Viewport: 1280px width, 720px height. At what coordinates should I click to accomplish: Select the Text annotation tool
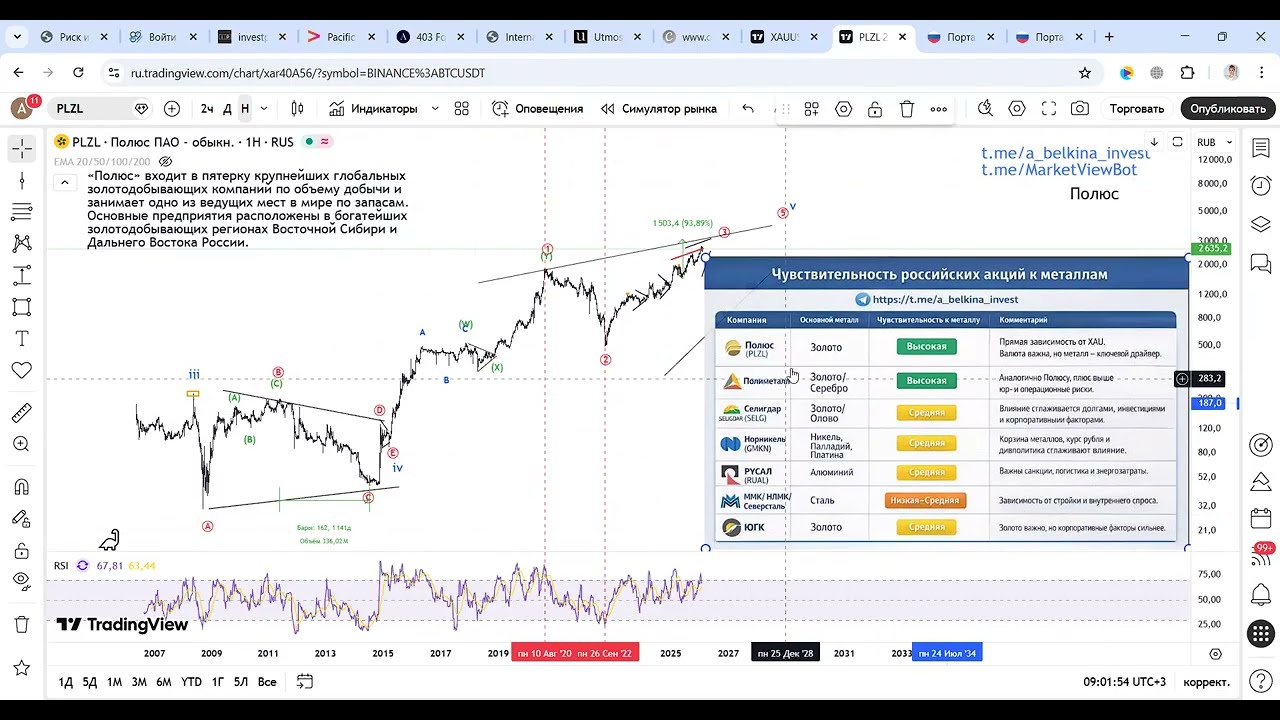point(22,339)
